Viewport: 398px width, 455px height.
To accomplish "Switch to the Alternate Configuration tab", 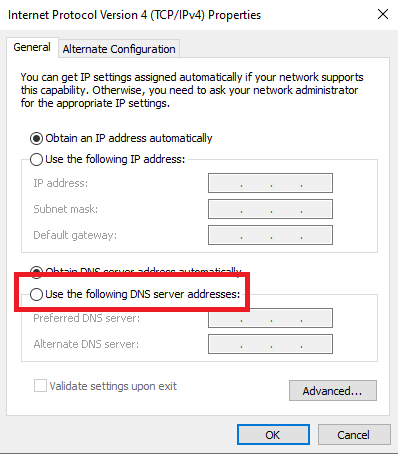I will point(119,49).
